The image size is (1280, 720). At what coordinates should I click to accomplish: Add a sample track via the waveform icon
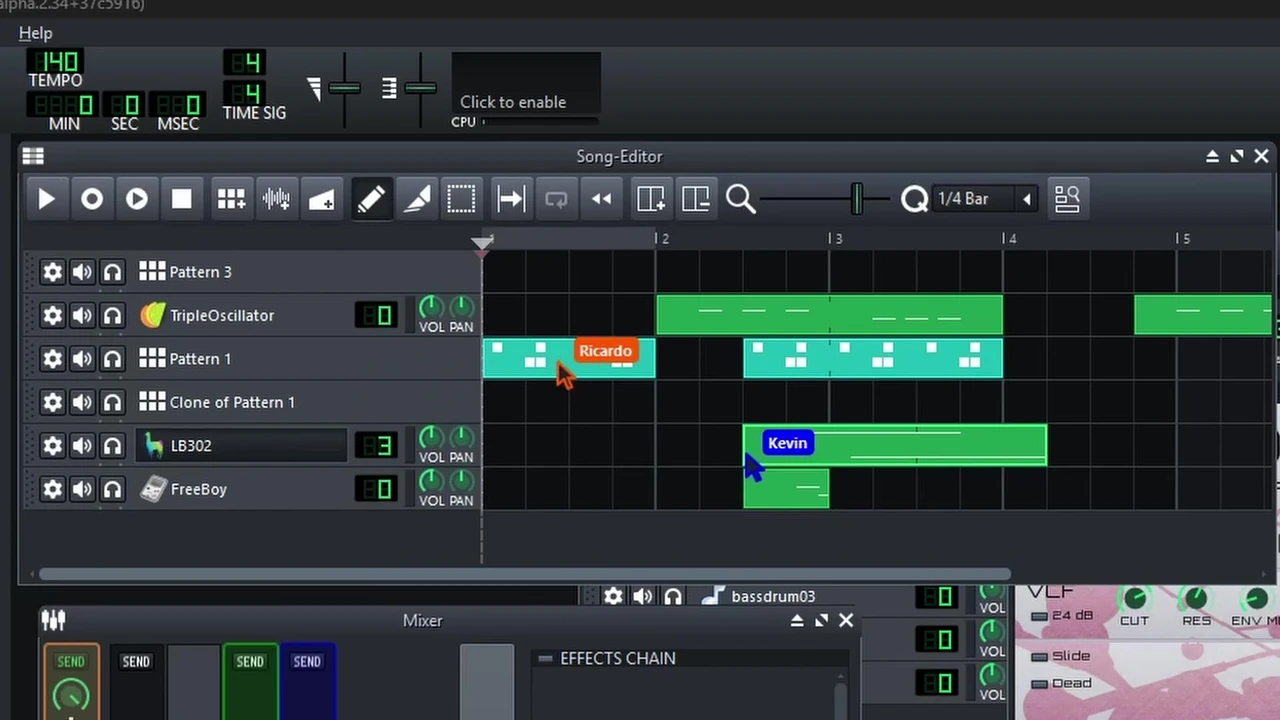[x=276, y=199]
